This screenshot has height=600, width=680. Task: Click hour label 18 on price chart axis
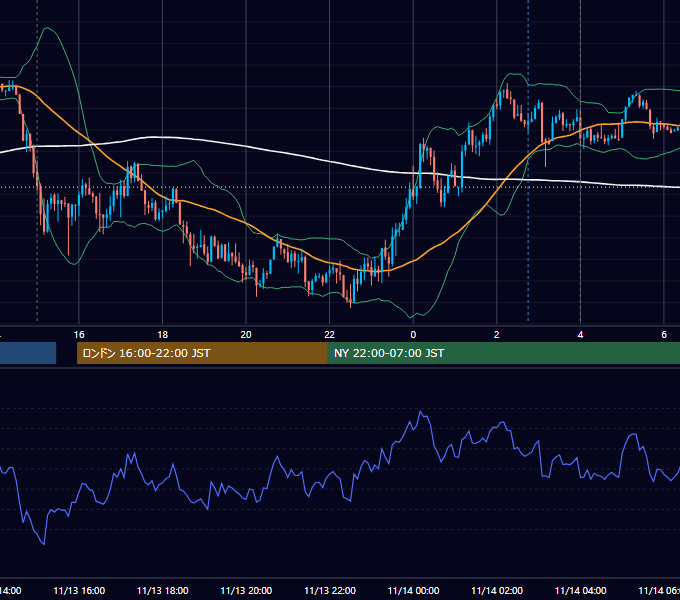click(162, 335)
